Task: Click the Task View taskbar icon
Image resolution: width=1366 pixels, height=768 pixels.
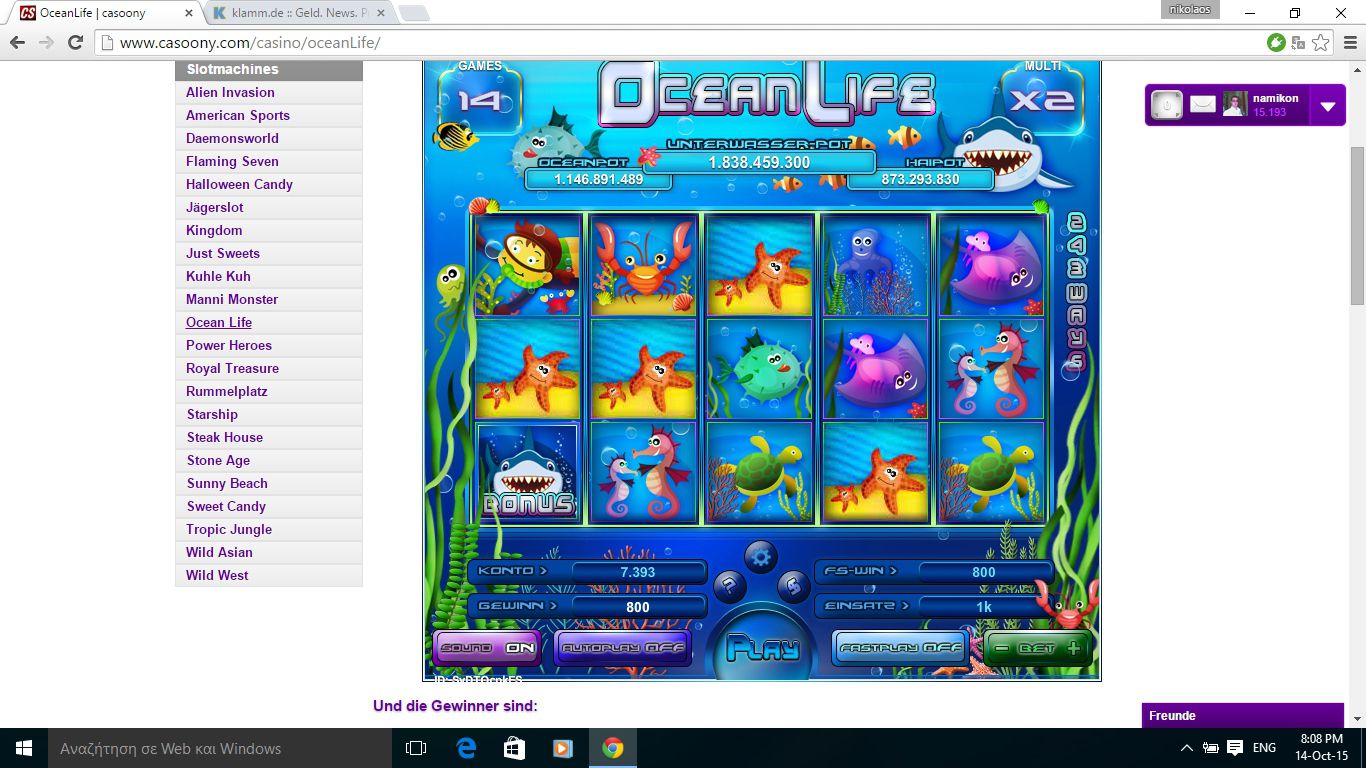Action: point(416,748)
